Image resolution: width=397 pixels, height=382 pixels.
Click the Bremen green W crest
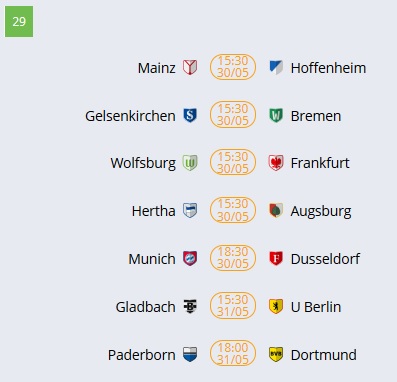pos(276,115)
